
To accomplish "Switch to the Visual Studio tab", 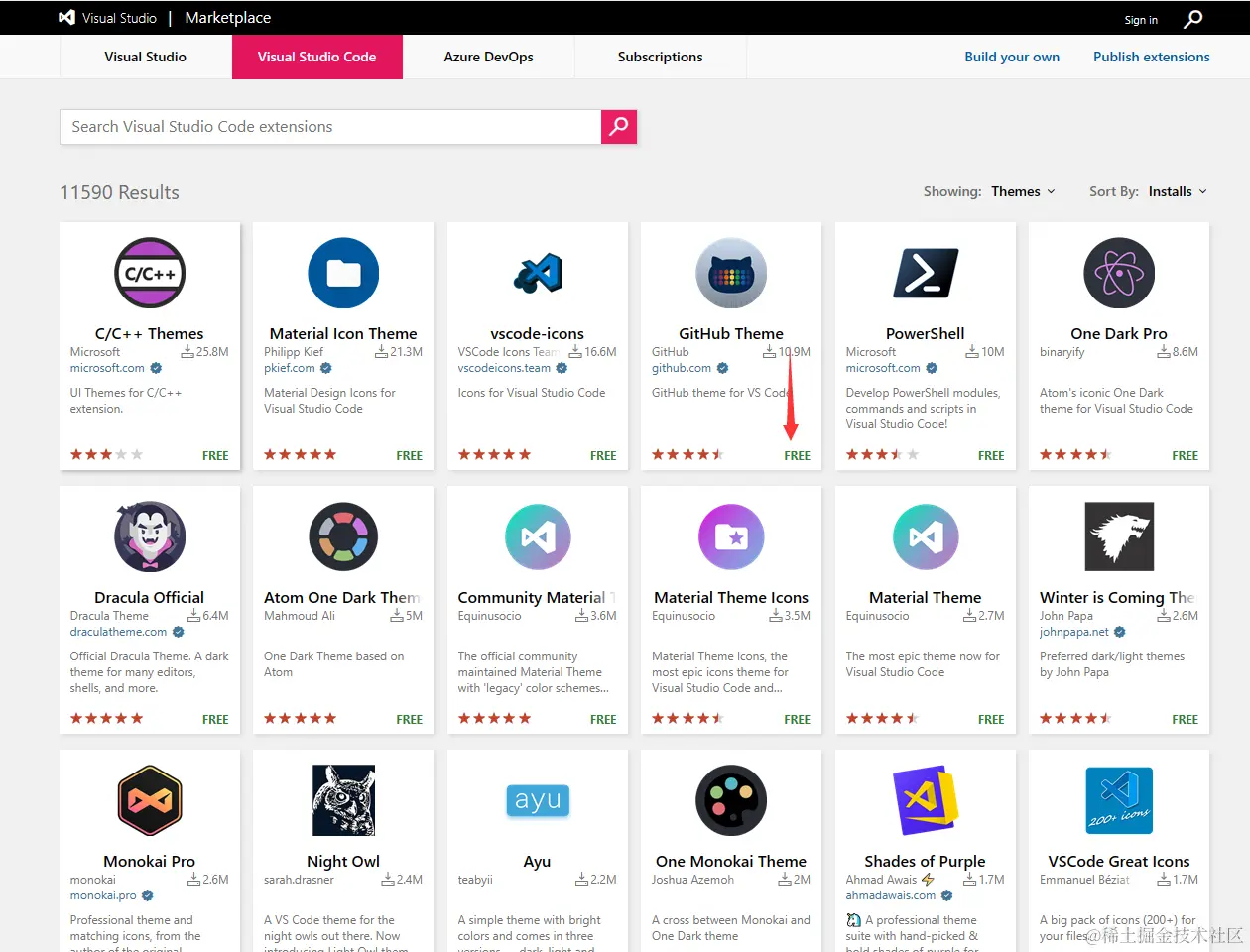I will (146, 57).
